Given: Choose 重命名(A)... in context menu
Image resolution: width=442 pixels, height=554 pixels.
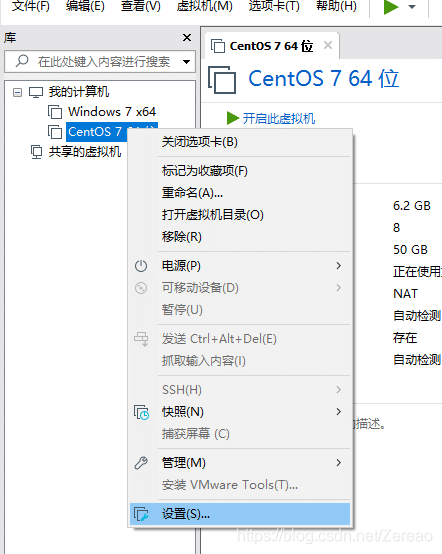Looking at the screenshot, I should coord(240,193).
